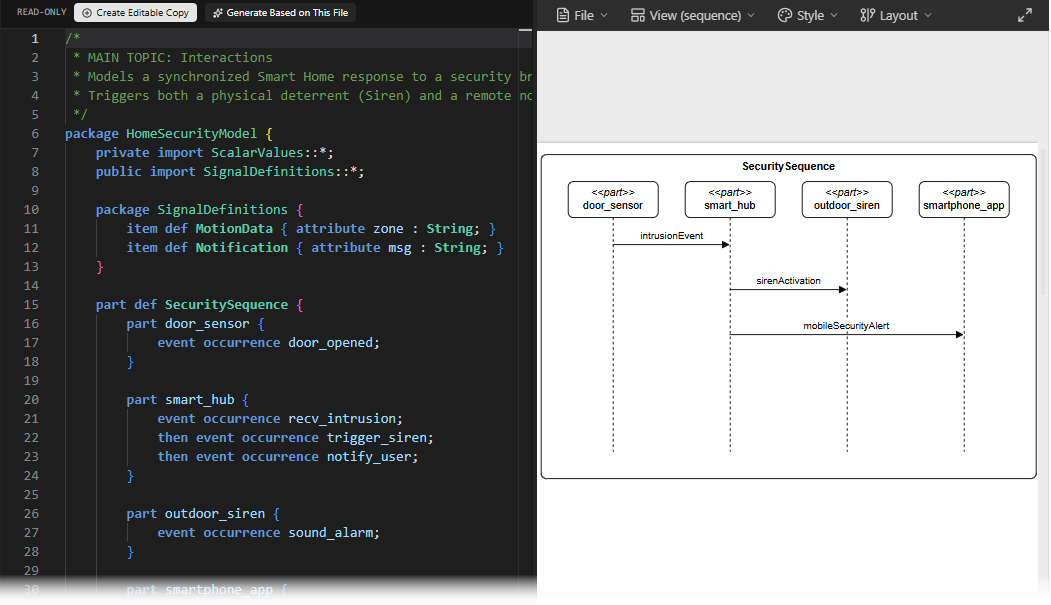Image resolution: width=1051 pixels, height=605 pixels.
Task: Select the door_sensor part box
Action: [613, 200]
